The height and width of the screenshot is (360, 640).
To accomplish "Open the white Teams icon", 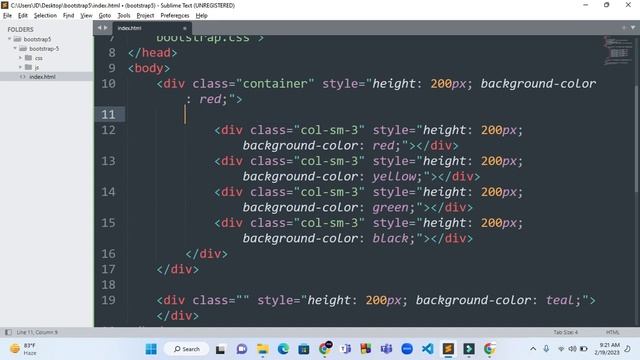I will pyautogui.click(x=345, y=349).
